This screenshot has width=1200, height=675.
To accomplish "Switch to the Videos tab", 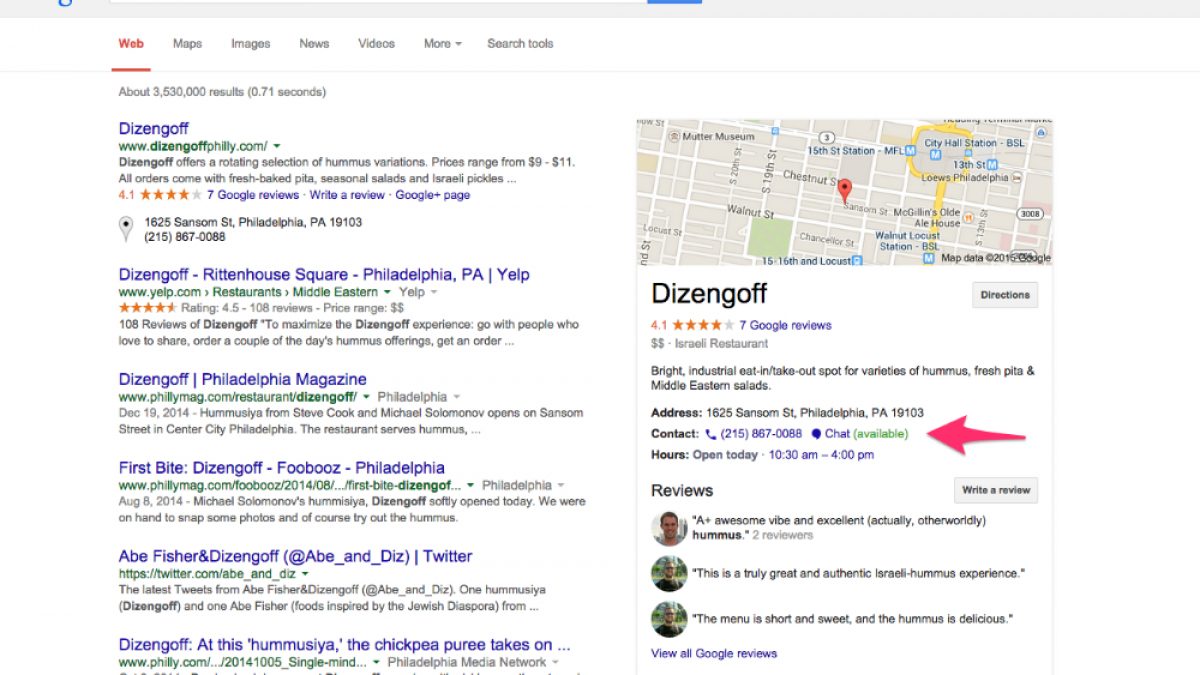I will 376,44.
